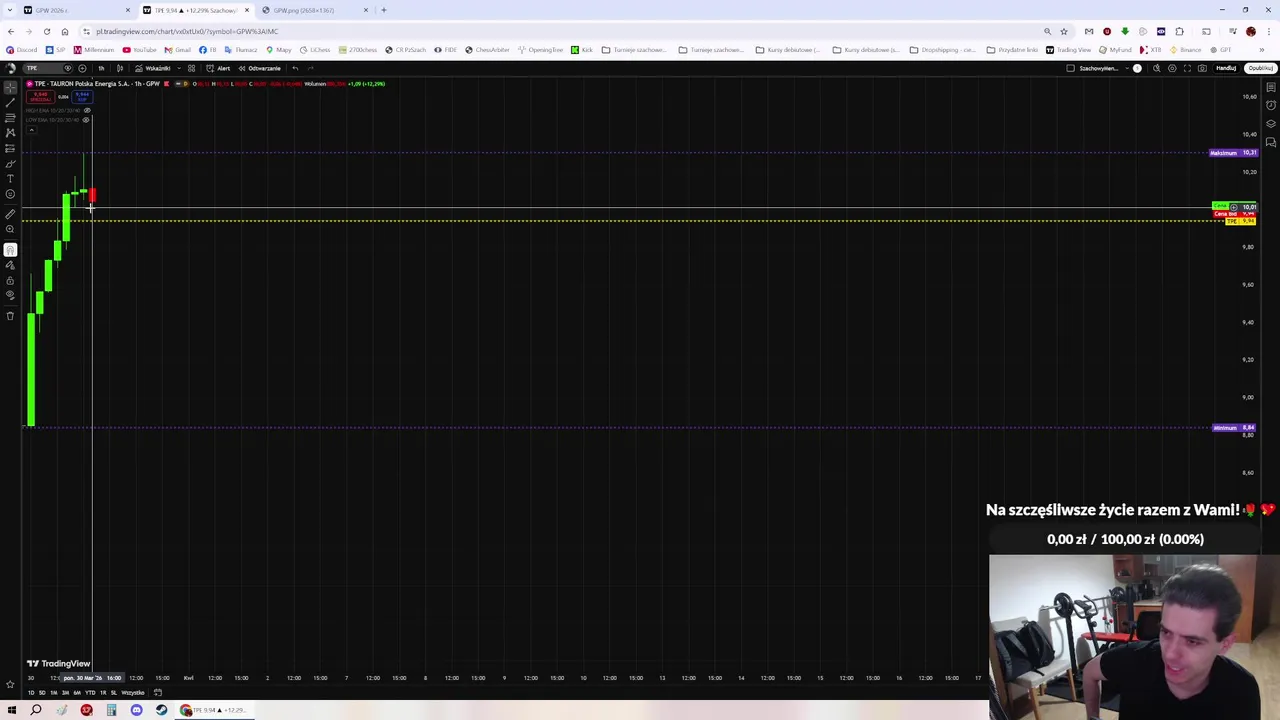
Task: Toggle visibility of LOW EMA indicator
Action: (x=86, y=120)
